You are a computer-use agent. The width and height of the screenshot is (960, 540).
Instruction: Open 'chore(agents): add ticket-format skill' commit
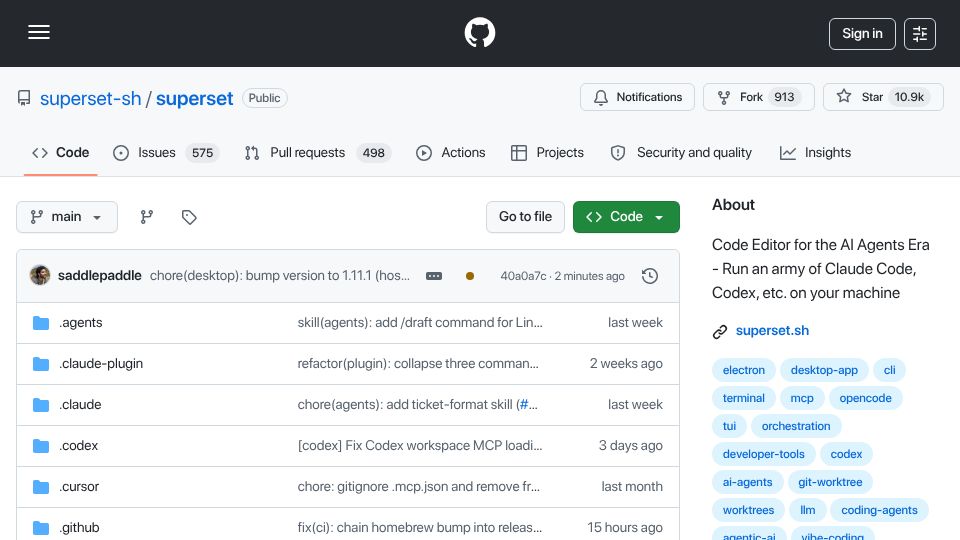407,405
